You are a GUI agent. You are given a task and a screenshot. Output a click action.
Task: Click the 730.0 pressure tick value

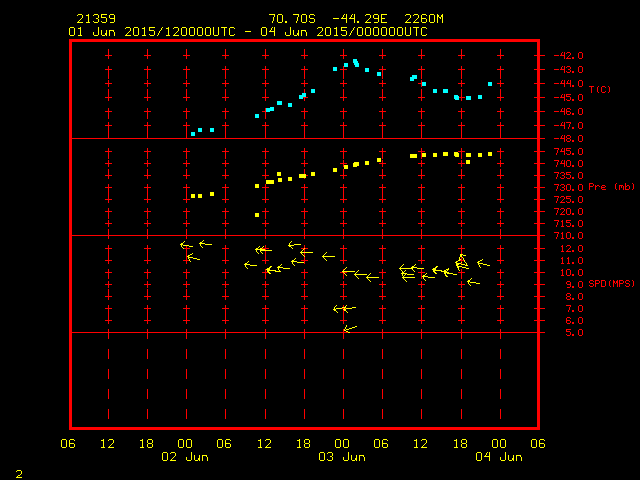(569, 188)
